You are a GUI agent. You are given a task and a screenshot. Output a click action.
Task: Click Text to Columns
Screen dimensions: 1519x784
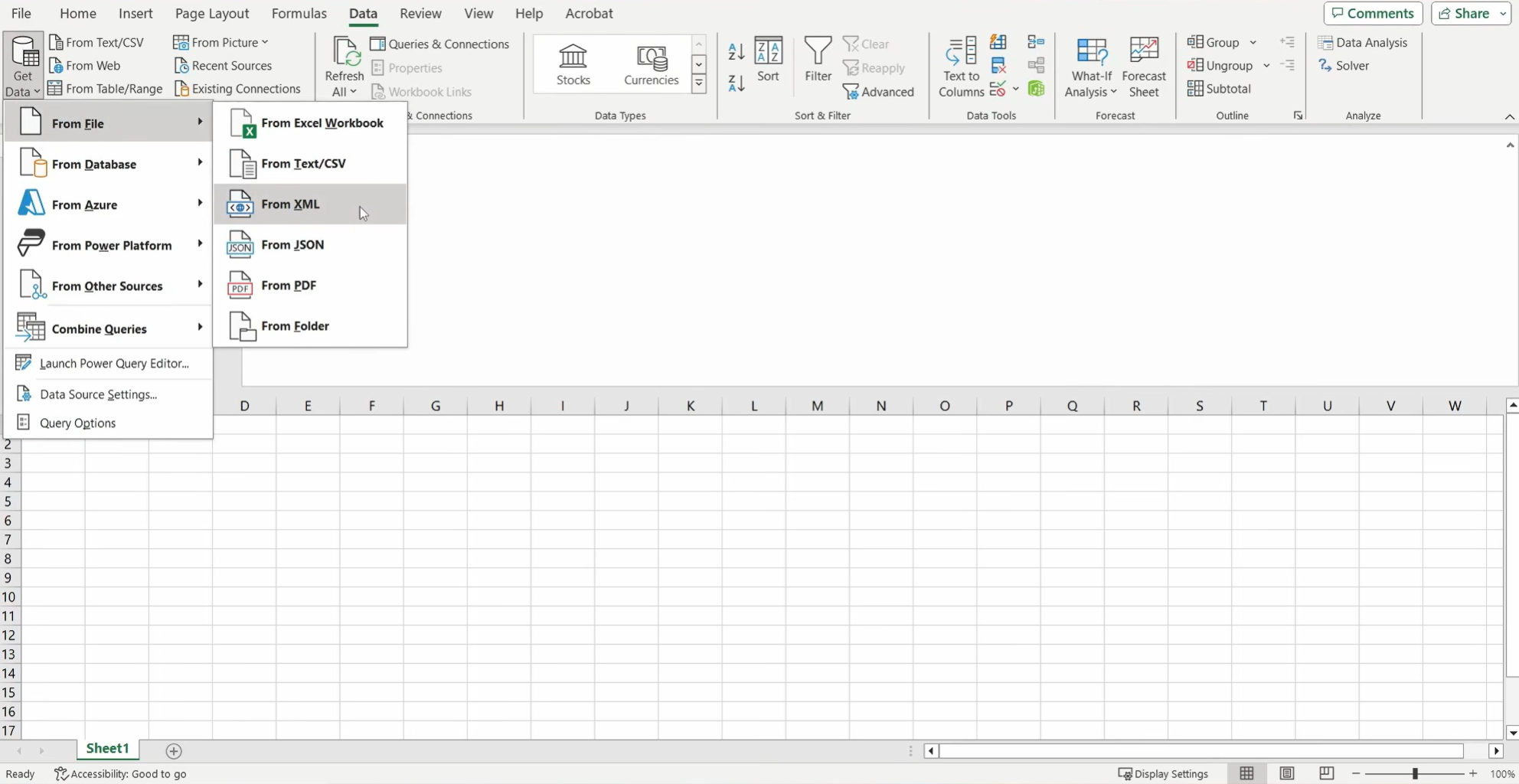(961, 67)
